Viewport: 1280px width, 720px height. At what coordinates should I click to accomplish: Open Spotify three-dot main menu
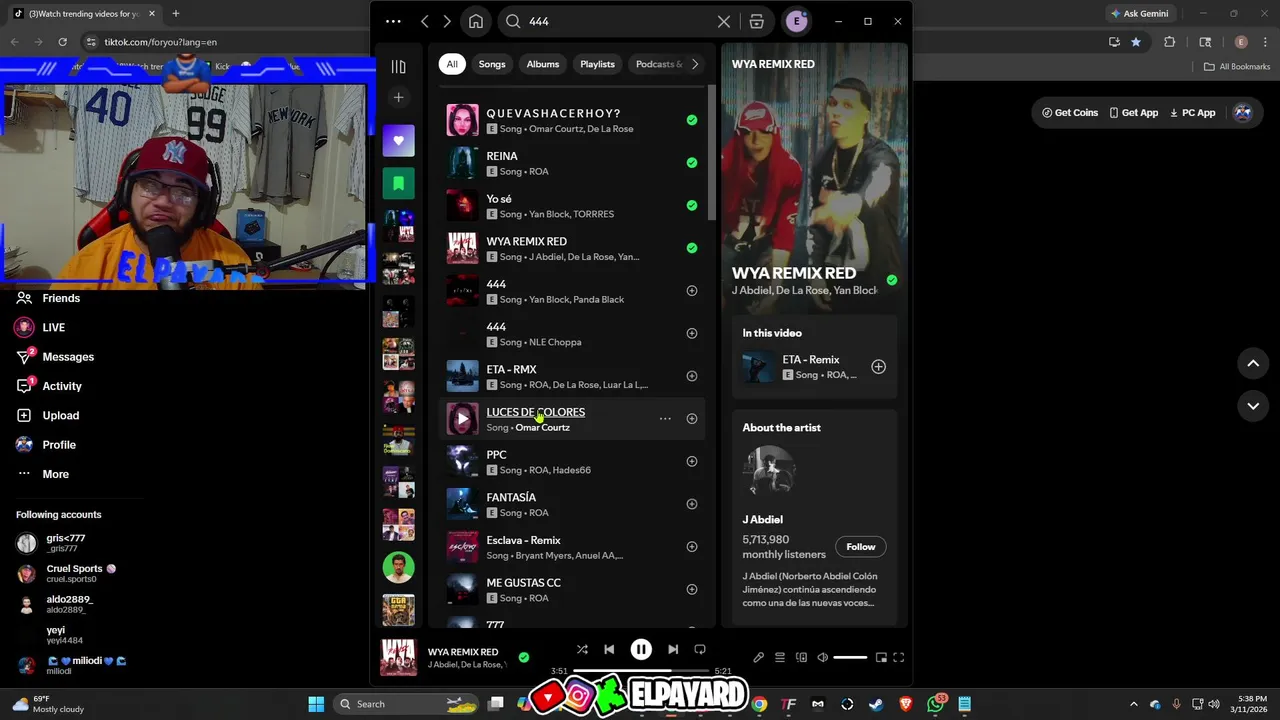tap(393, 21)
